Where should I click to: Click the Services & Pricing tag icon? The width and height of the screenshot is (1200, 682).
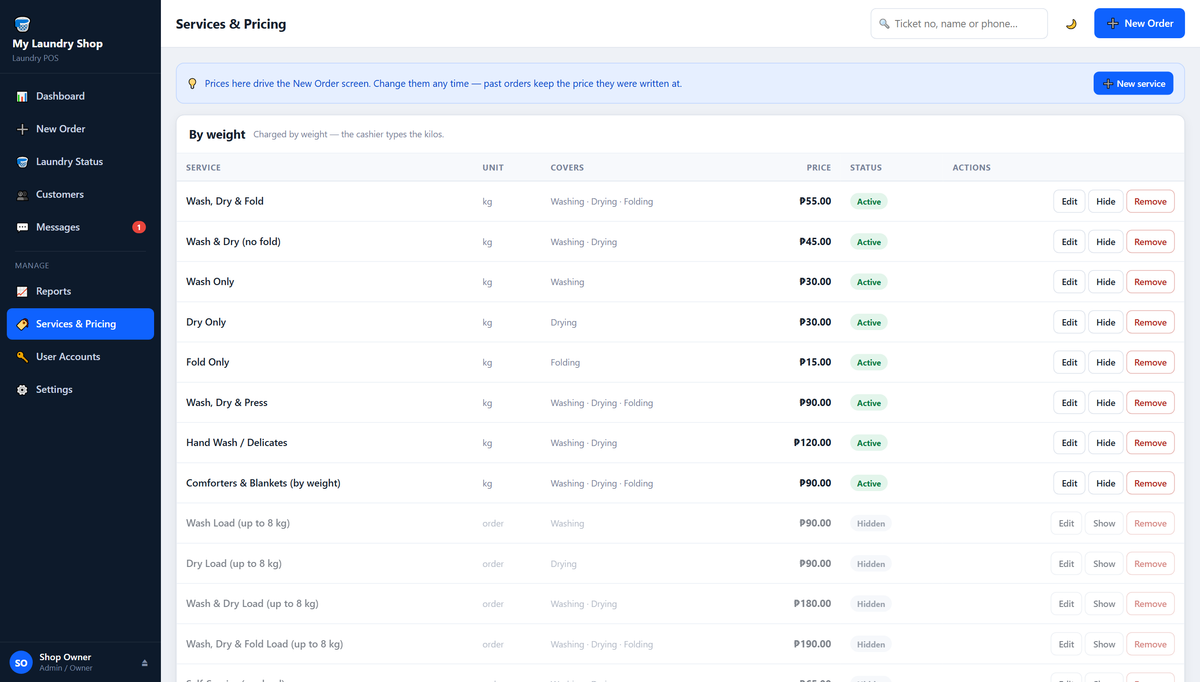[22, 324]
